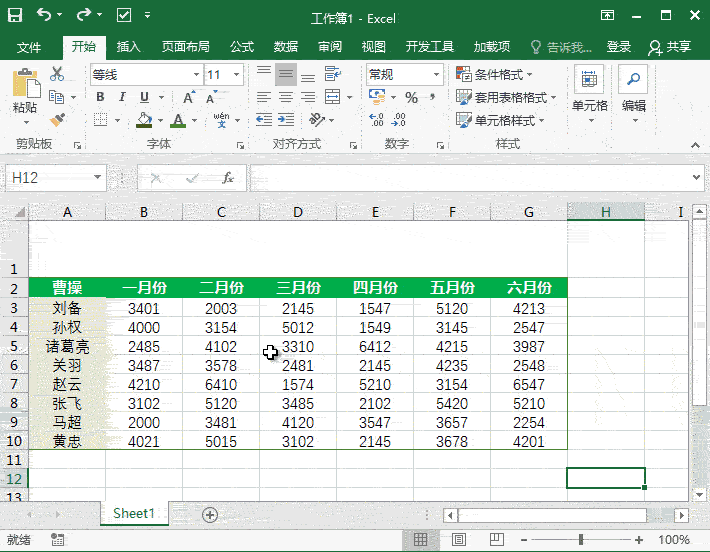Select the Format Painter brush
This screenshot has width=710, height=552.
[58, 120]
